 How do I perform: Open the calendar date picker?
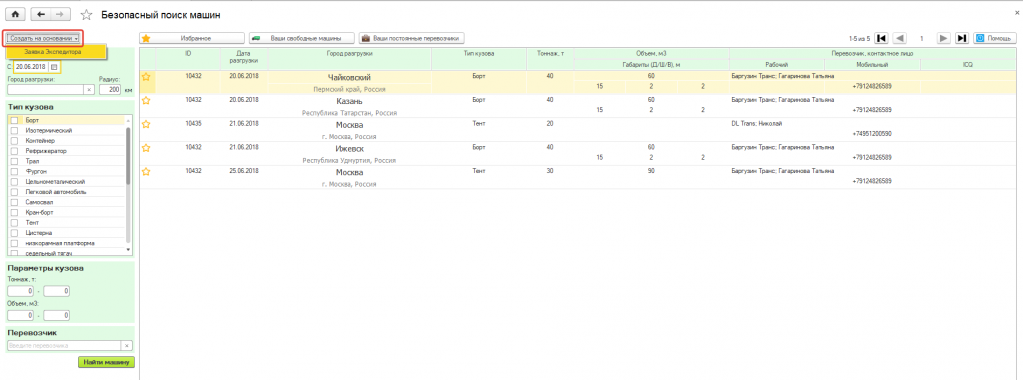[54, 67]
